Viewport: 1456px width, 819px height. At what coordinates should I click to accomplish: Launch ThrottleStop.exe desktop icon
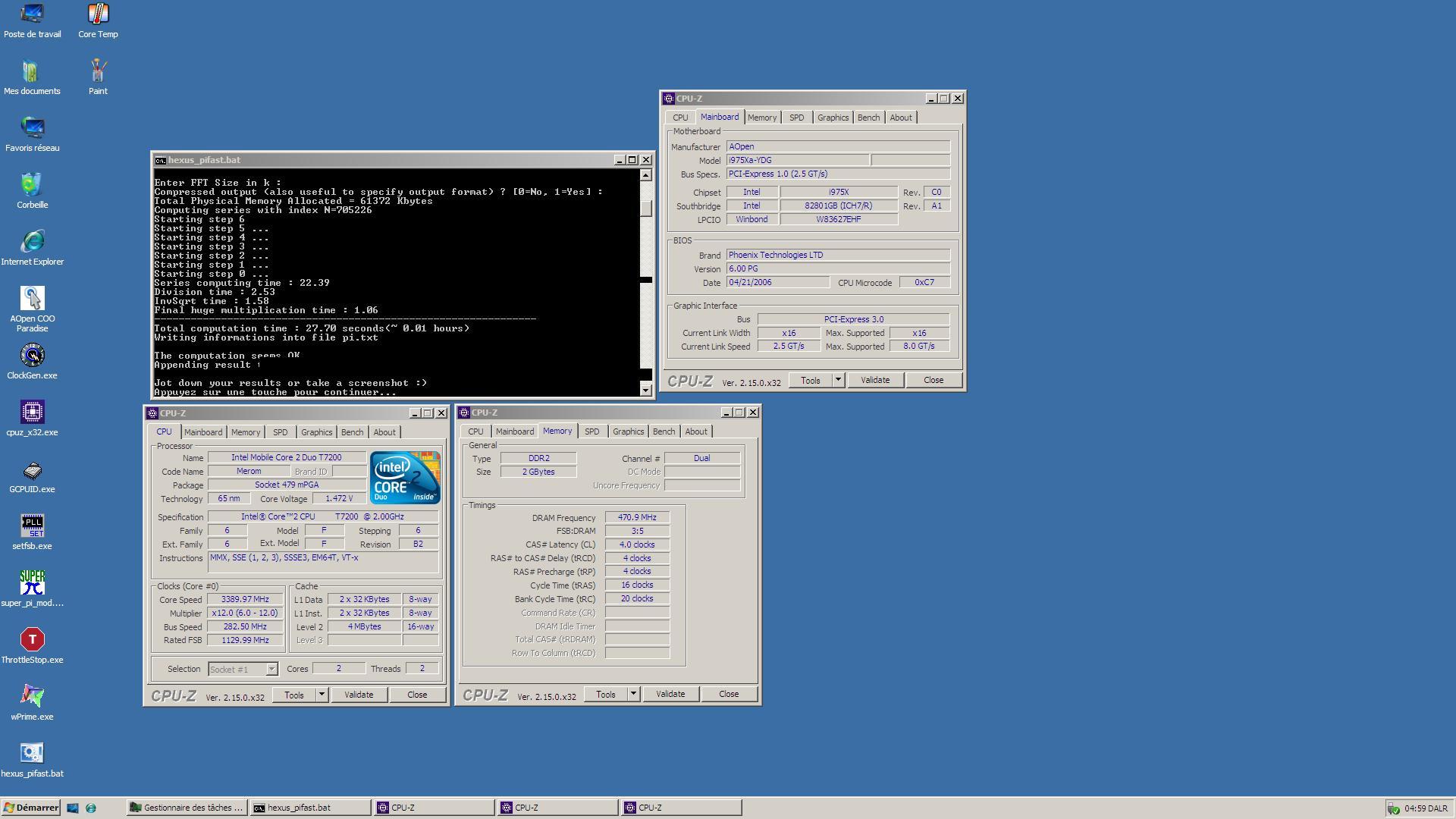click(32, 646)
